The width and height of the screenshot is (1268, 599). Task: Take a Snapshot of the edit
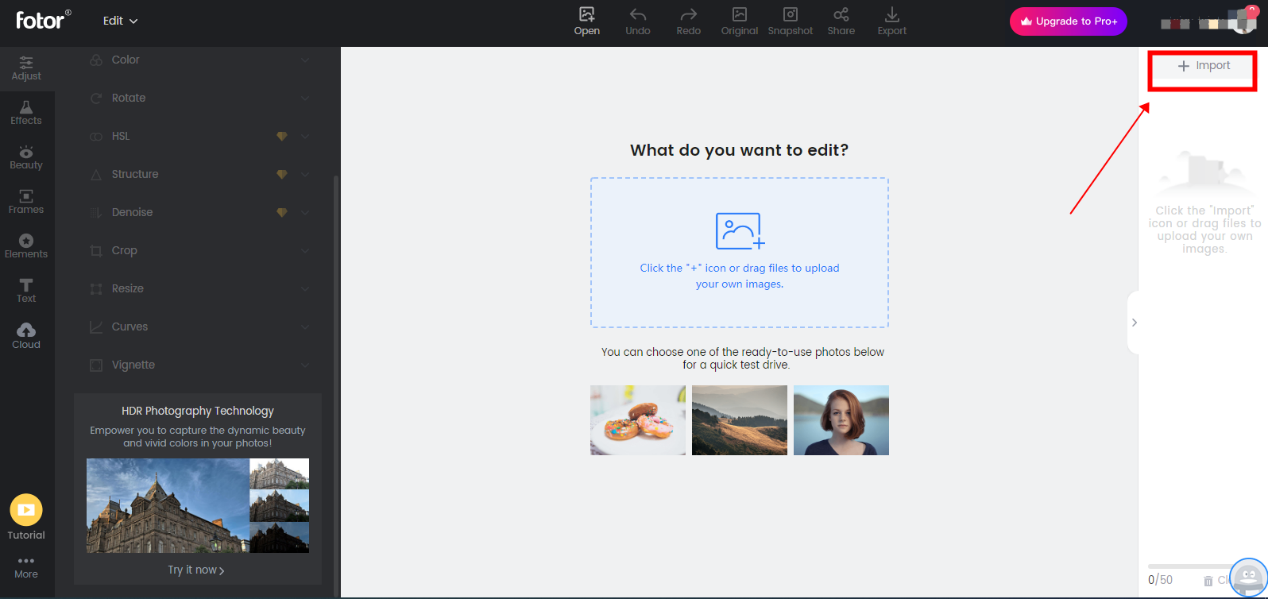(x=790, y=21)
